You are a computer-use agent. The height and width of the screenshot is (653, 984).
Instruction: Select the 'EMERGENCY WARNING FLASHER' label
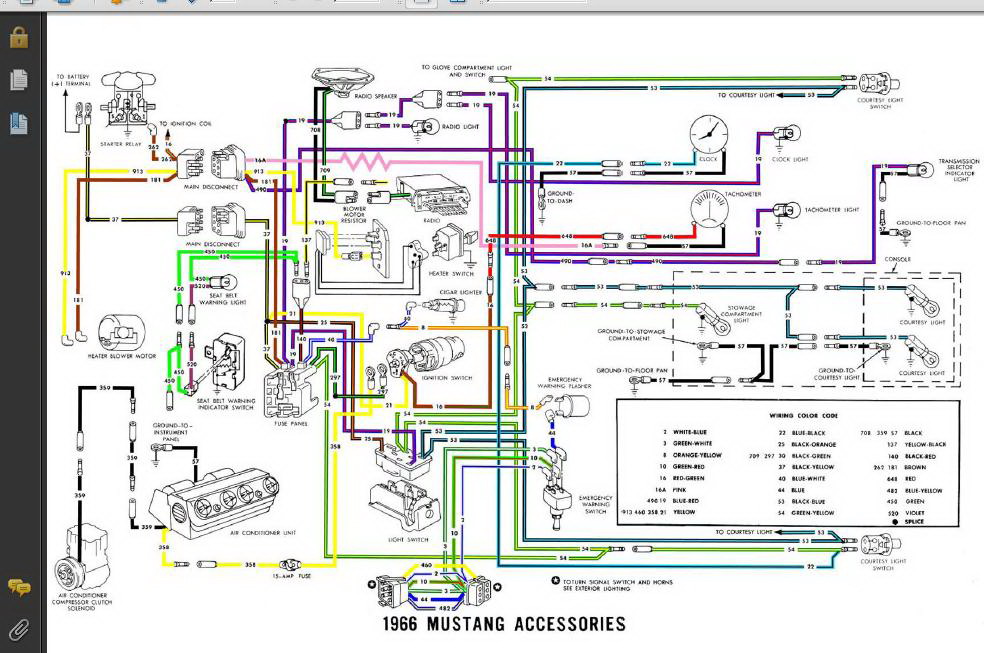coord(564,383)
